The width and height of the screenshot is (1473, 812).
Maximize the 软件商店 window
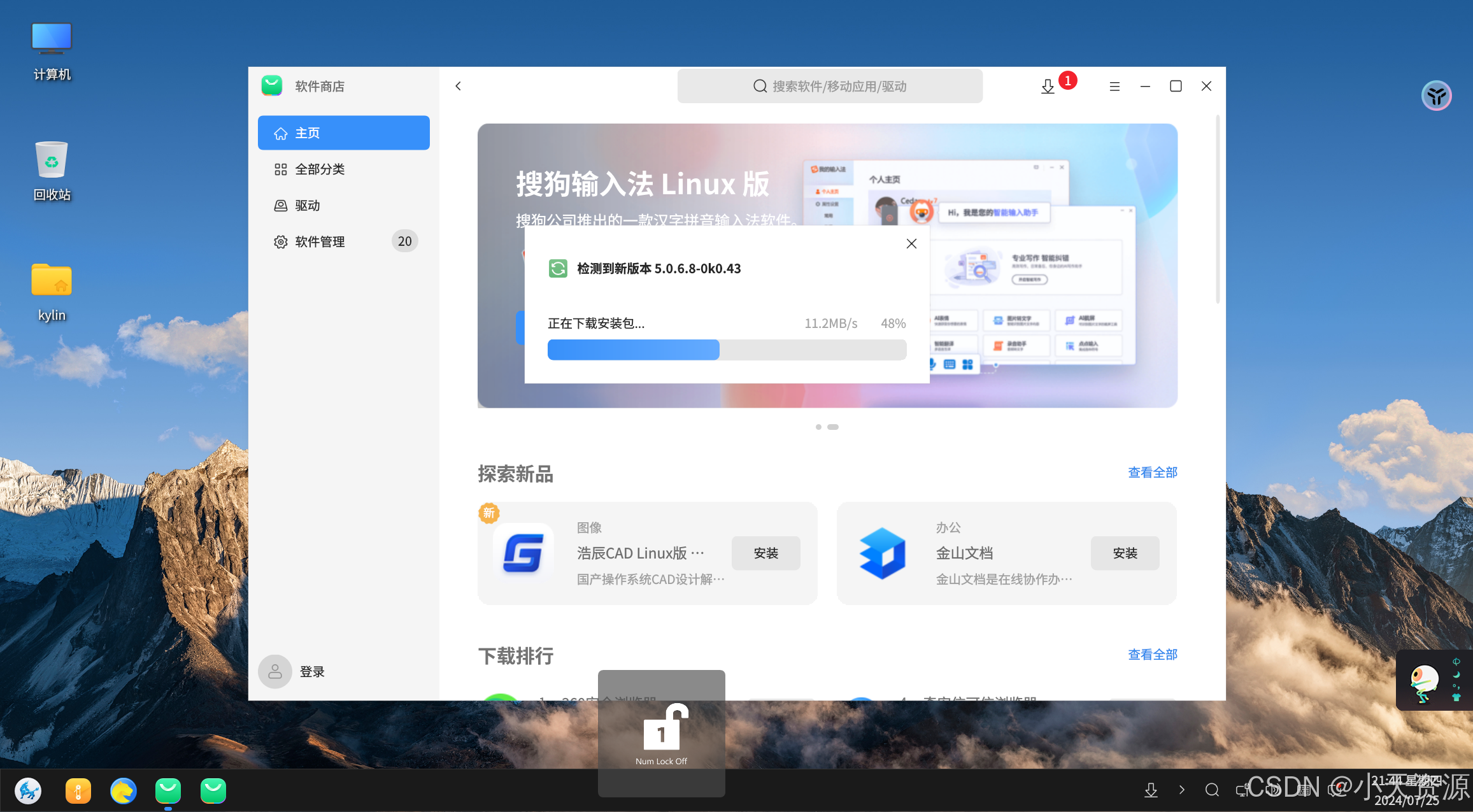[x=1176, y=86]
